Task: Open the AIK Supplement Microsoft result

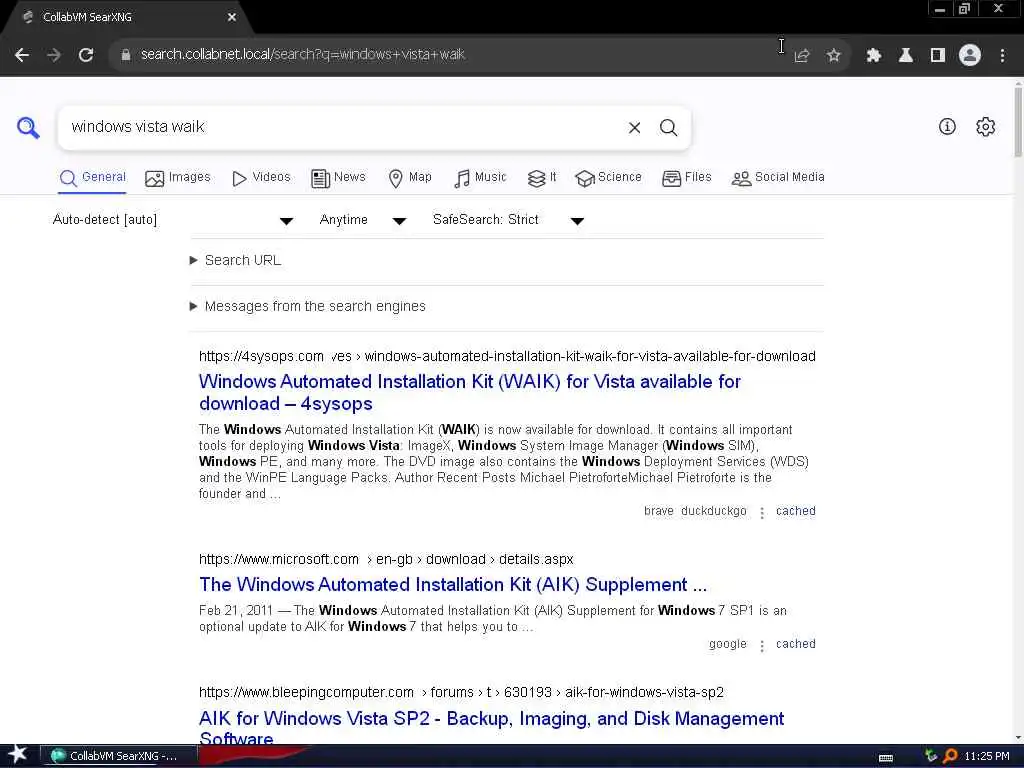Action: (453, 584)
